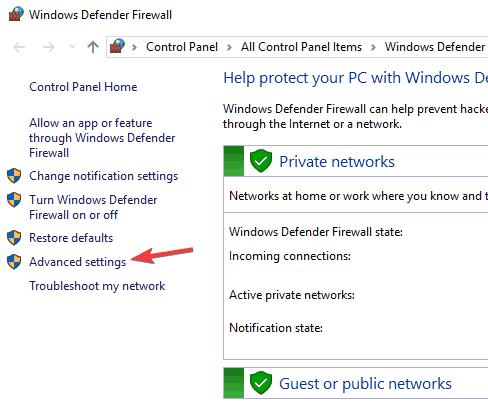
Task: Click the Forward navigation arrow
Action: point(49,47)
